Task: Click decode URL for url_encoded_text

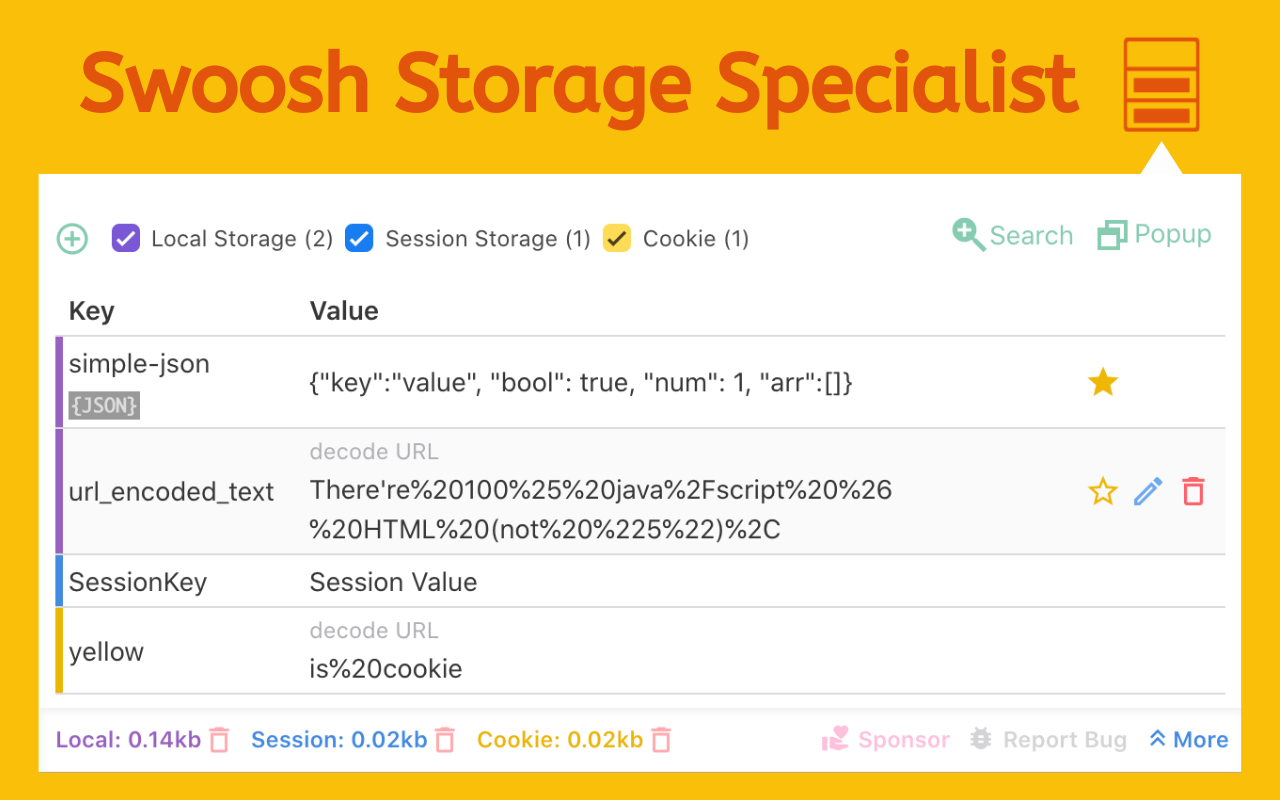Action: 374,451
